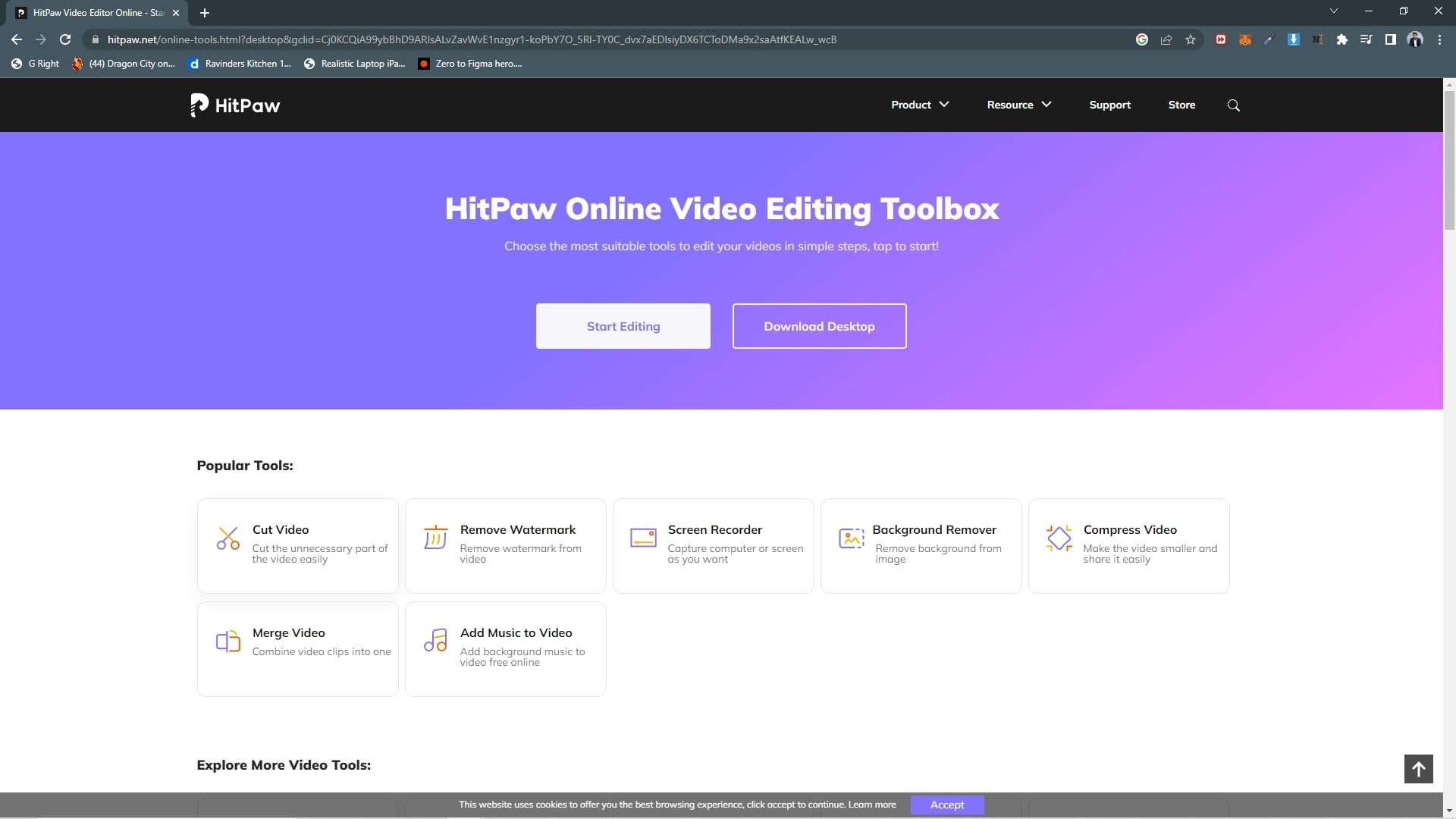The height and width of the screenshot is (819, 1456).
Task: Click the Remove Watermark trash icon
Action: click(x=435, y=538)
